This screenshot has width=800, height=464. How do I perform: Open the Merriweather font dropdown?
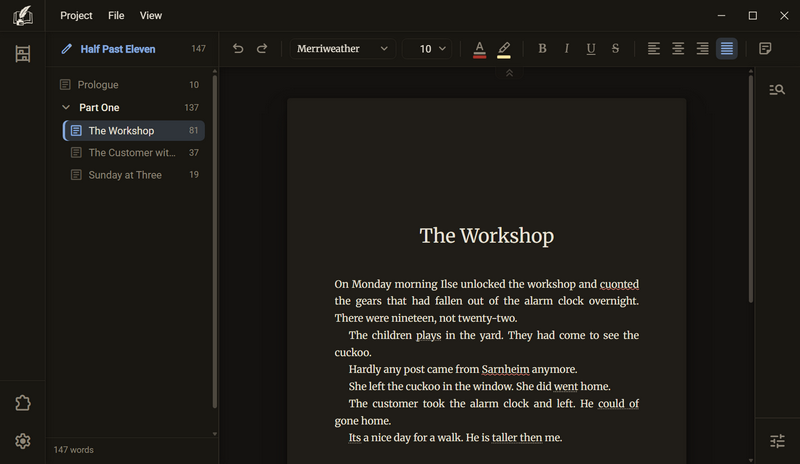[342, 48]
